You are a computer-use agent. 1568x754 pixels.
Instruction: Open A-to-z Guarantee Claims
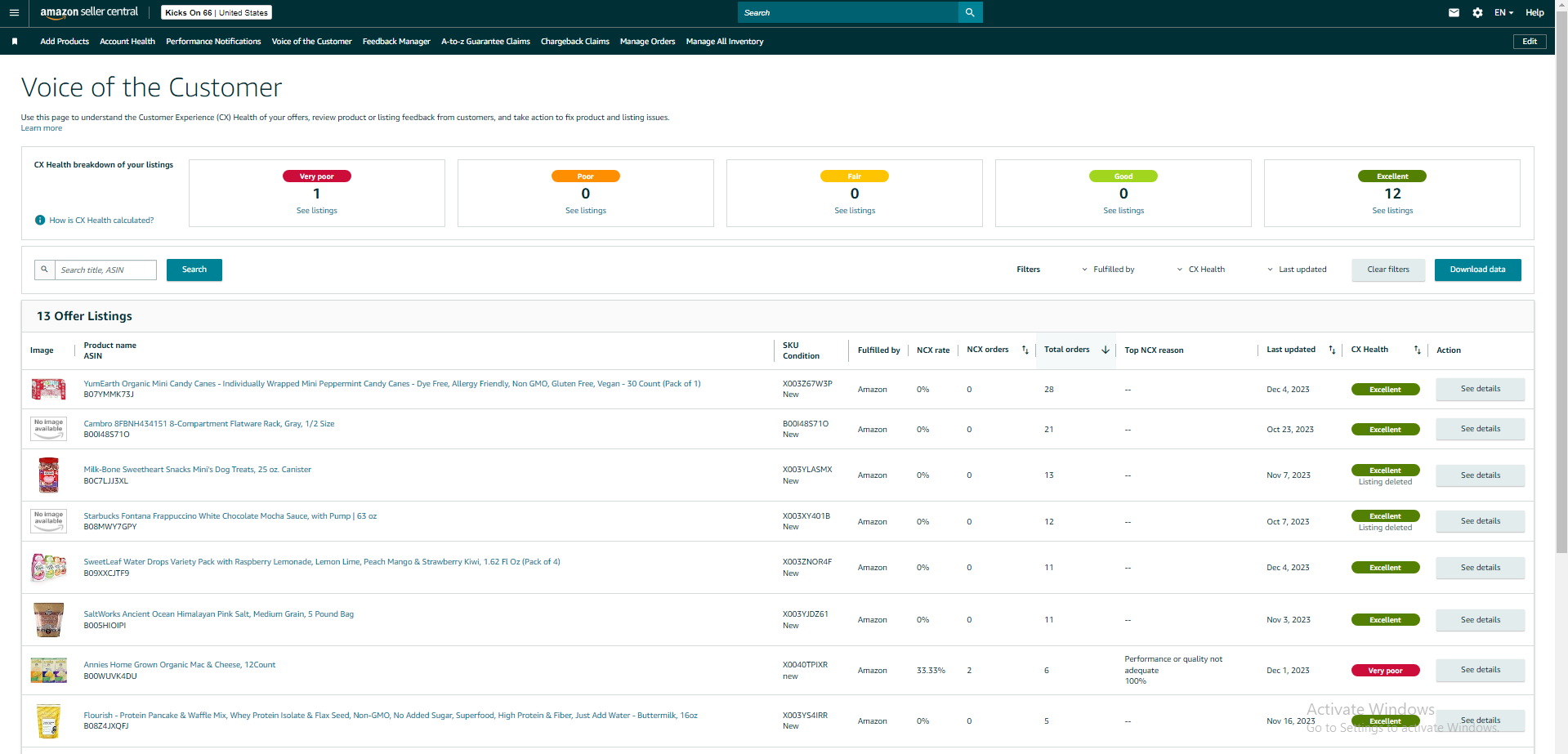click(x=485, y=42)
